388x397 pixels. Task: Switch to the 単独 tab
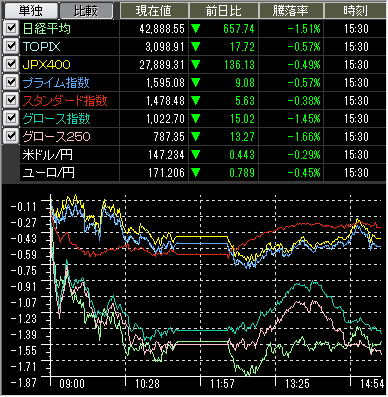click(31, 11)
